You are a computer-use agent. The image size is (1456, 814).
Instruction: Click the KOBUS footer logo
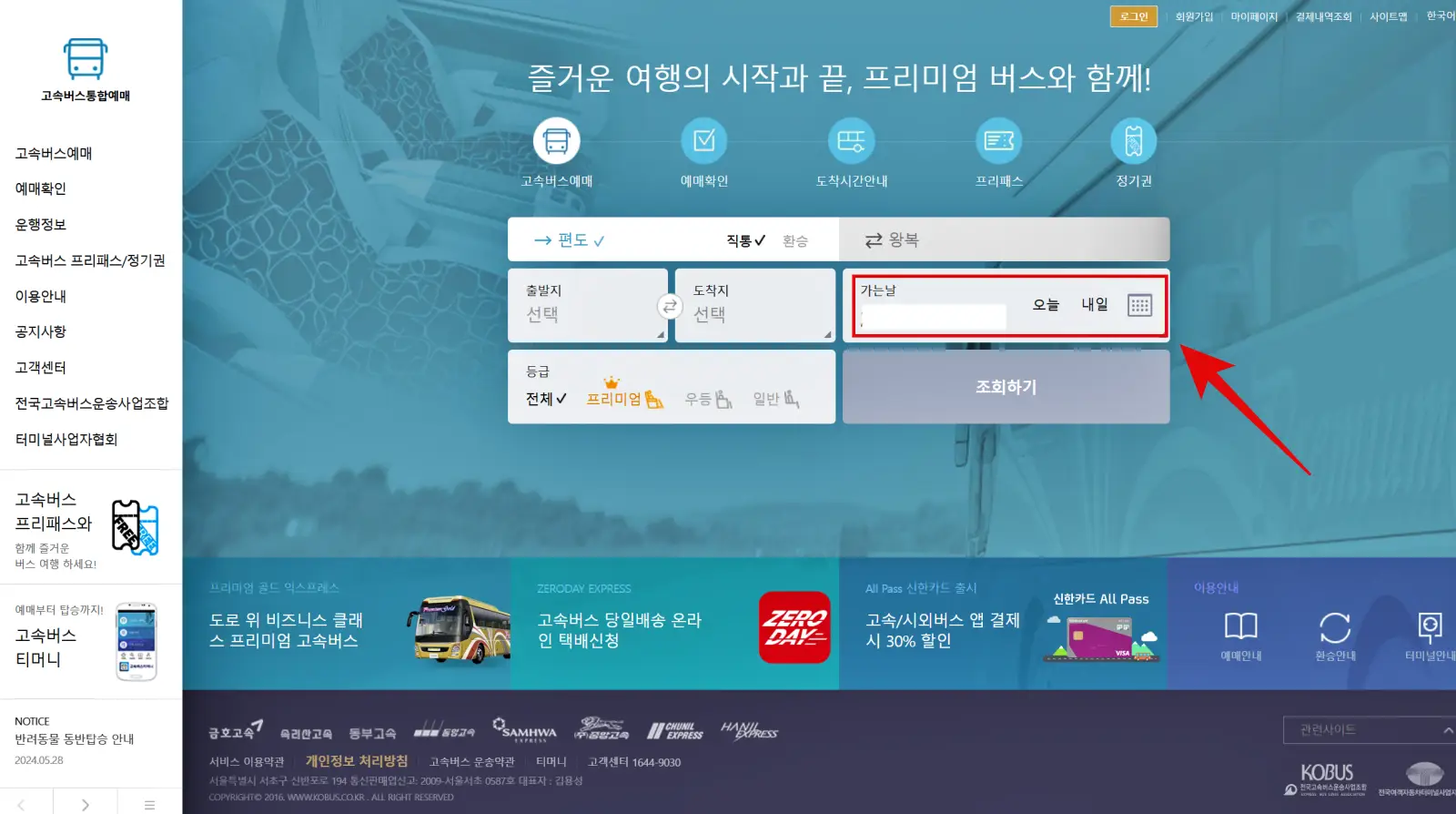(x=1326, y=778)
